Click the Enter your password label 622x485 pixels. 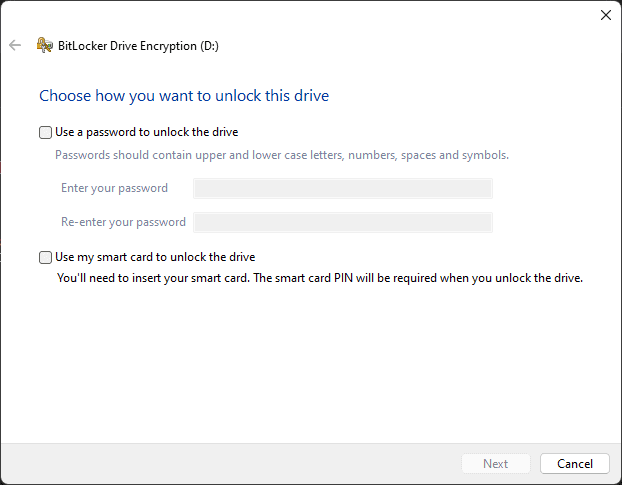114,188
